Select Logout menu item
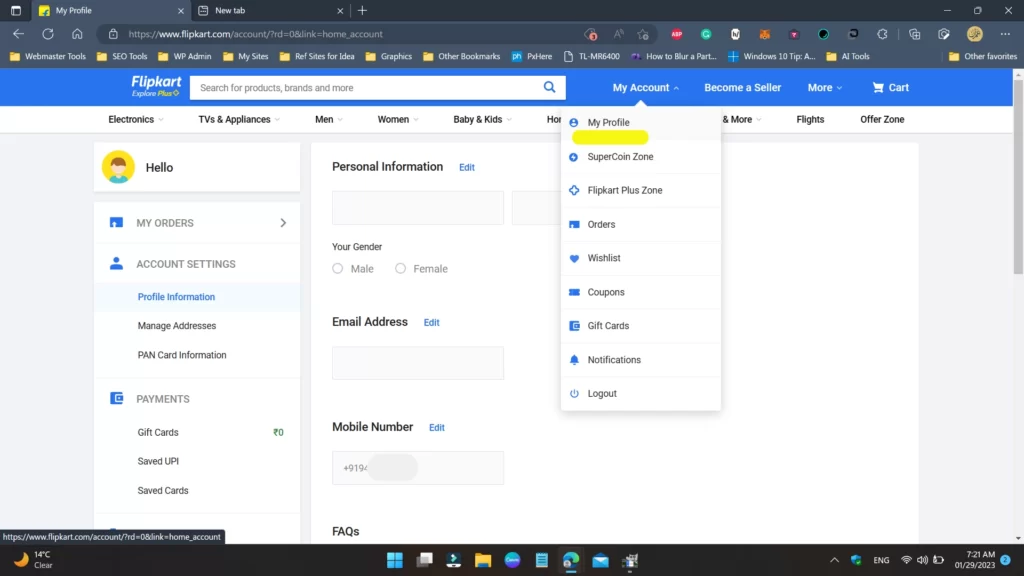Image resolution: width=1024 pixels, height=576 pixels. click(641, 394)
